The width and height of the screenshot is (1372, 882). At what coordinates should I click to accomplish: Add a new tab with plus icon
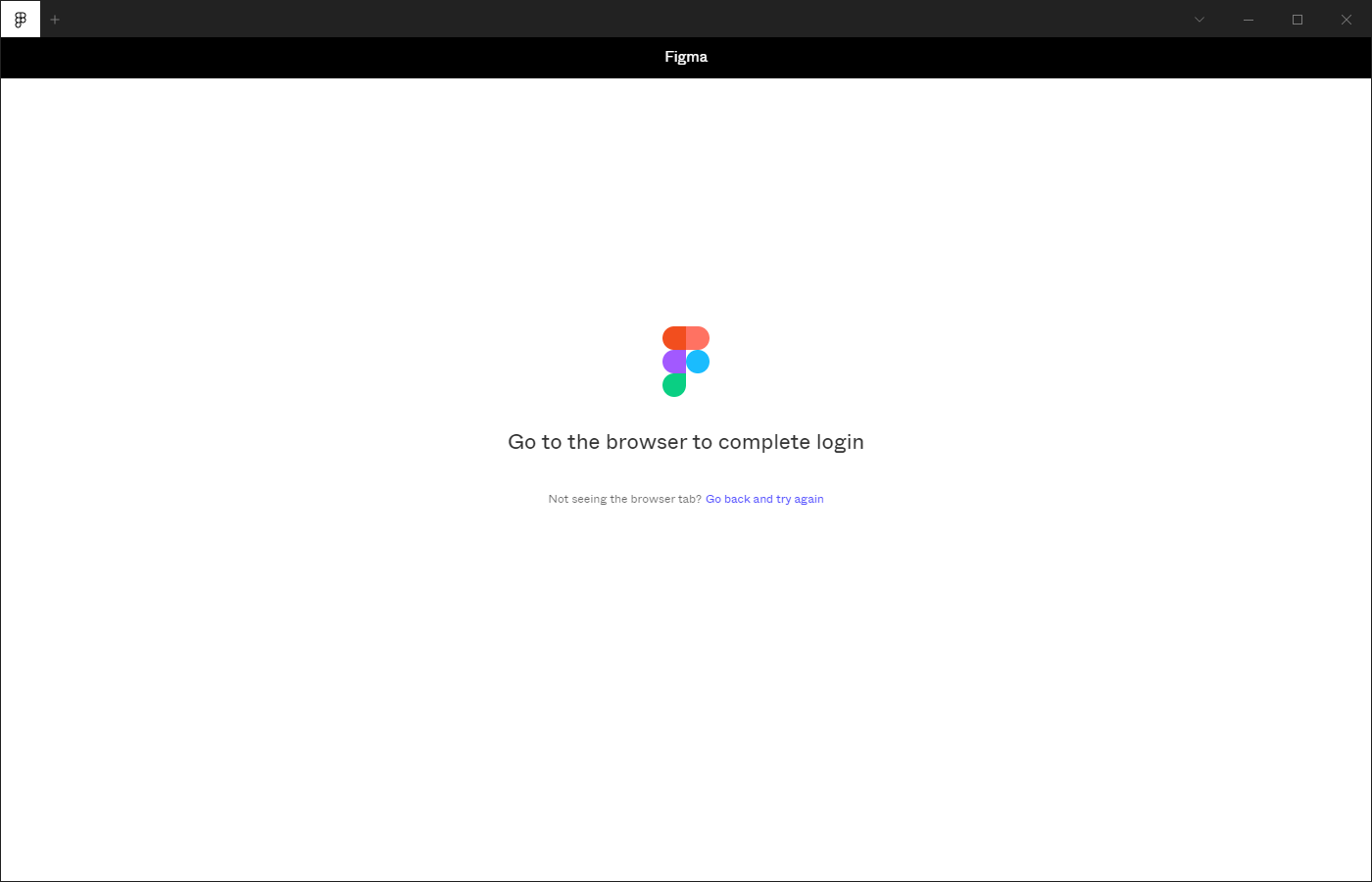55,20
